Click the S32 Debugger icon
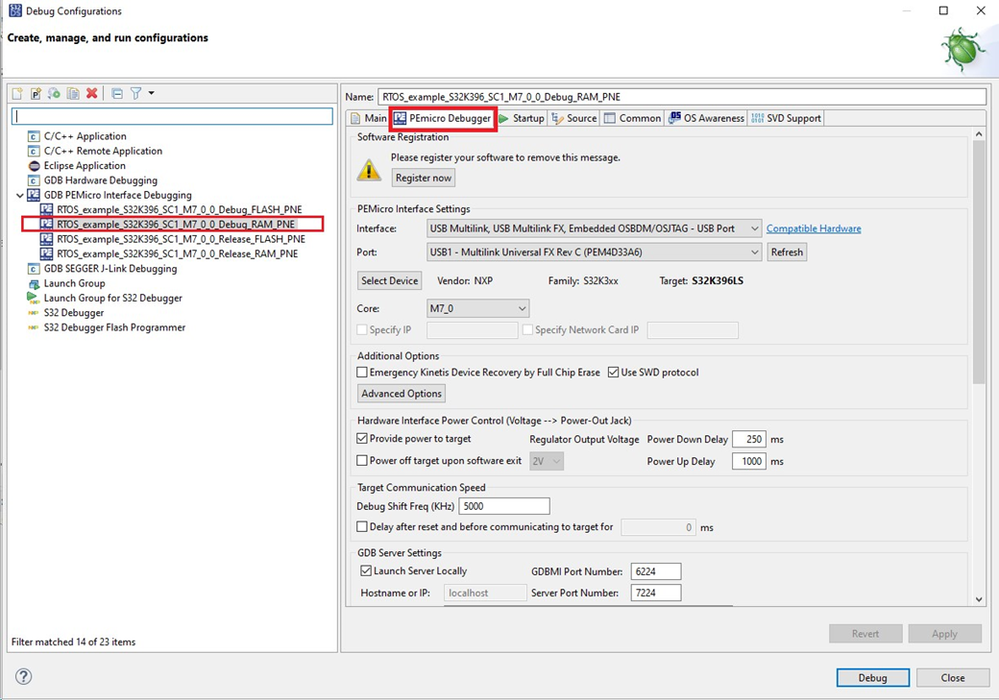Image resolution: width=999 pixels, height=700 pixels. [34, 313]
